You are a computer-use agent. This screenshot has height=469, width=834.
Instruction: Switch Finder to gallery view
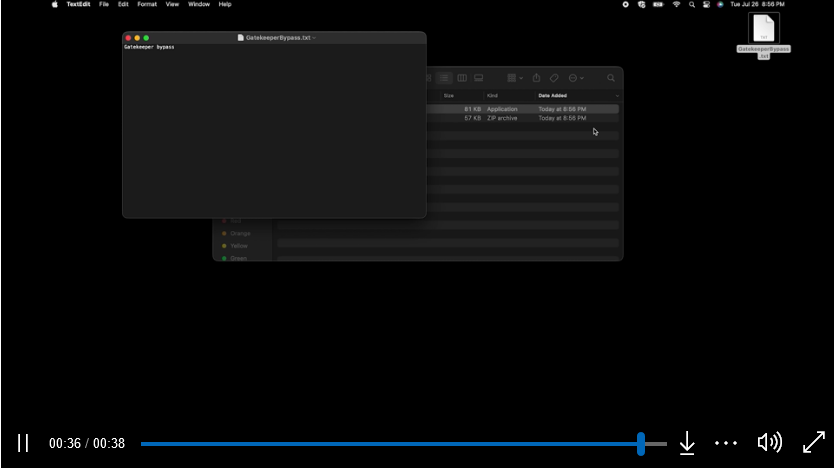(x=479, y=78)
